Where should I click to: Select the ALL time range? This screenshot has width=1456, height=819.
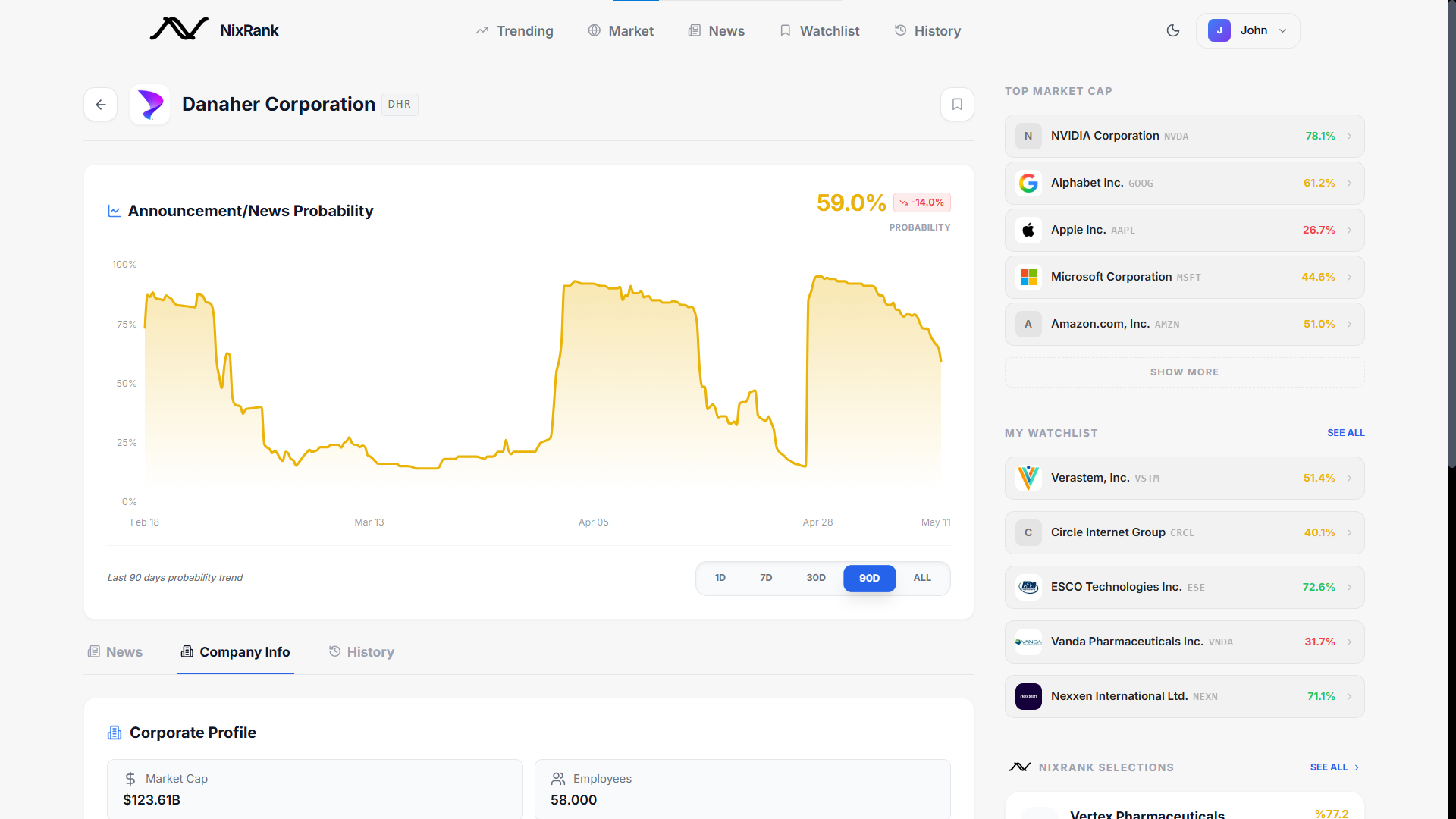922,578
